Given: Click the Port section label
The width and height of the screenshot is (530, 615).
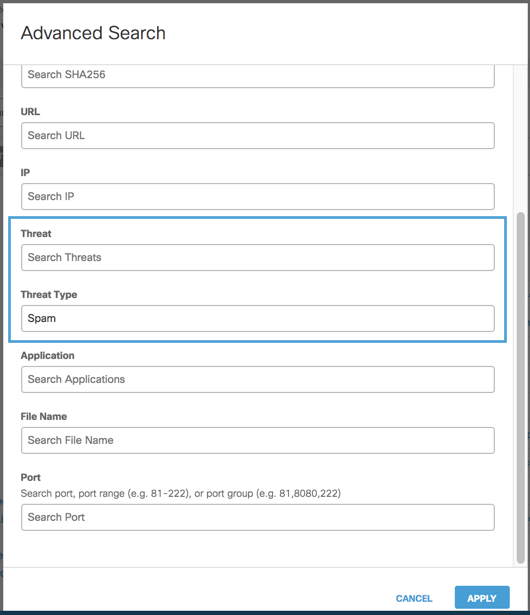Looking at the screenshot, I should 31,478.
